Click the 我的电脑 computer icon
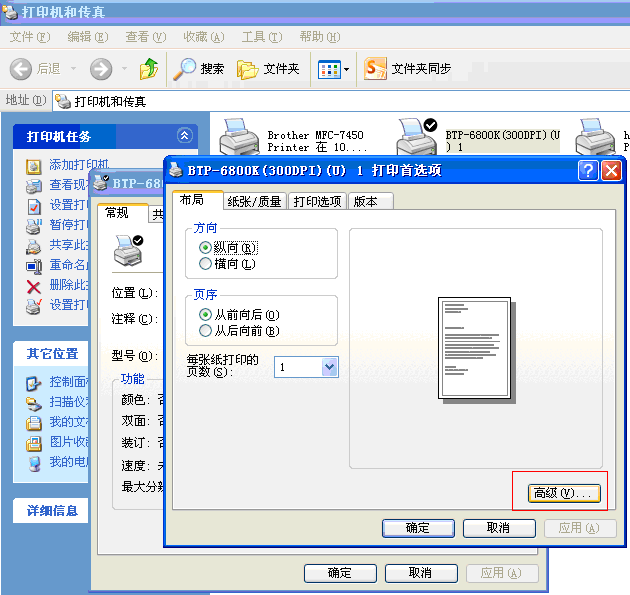The width and height of the screenshot is (630, 595). pyautogui.click(x=35, y=463)
